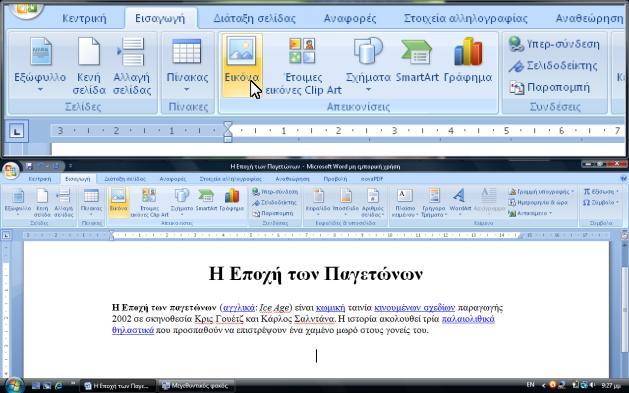Toggle the tab stop selector left of ruler
629x393 pixels.
(x=6, y=236)
